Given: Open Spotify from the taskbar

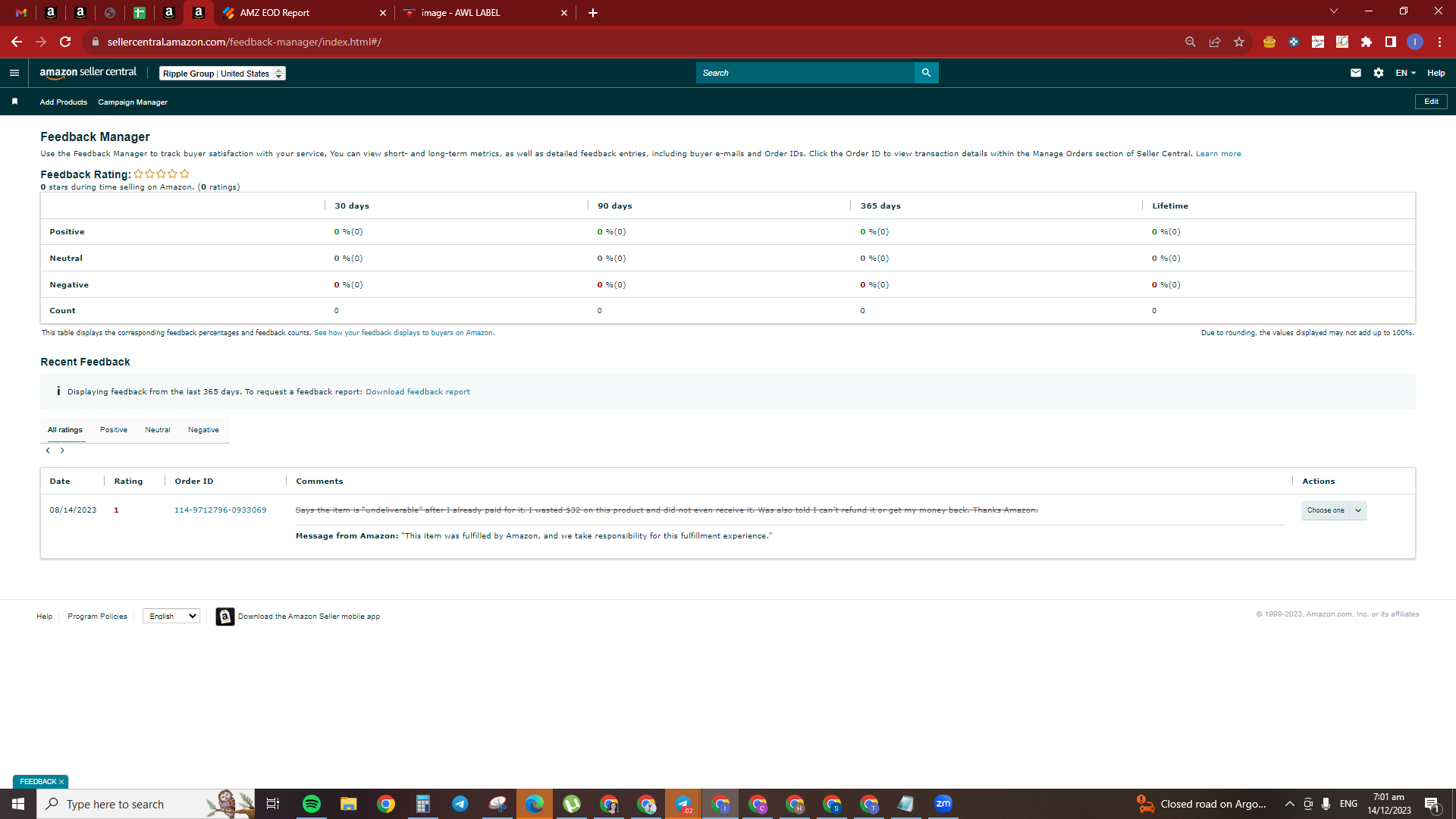Looking at the screenshot, I should 312,804.
